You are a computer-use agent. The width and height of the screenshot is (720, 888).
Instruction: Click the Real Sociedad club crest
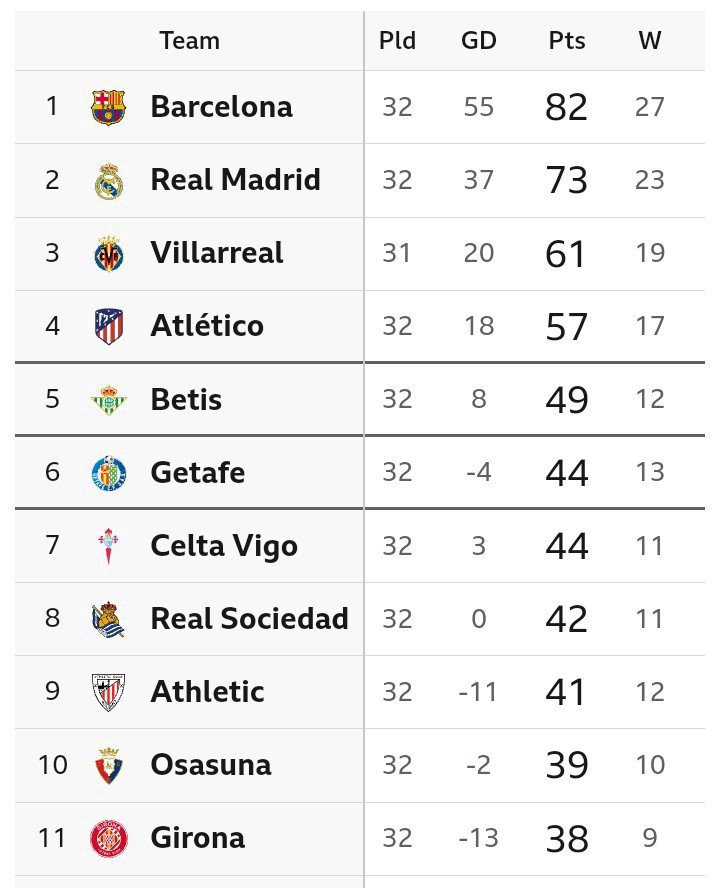click(109, 619)
